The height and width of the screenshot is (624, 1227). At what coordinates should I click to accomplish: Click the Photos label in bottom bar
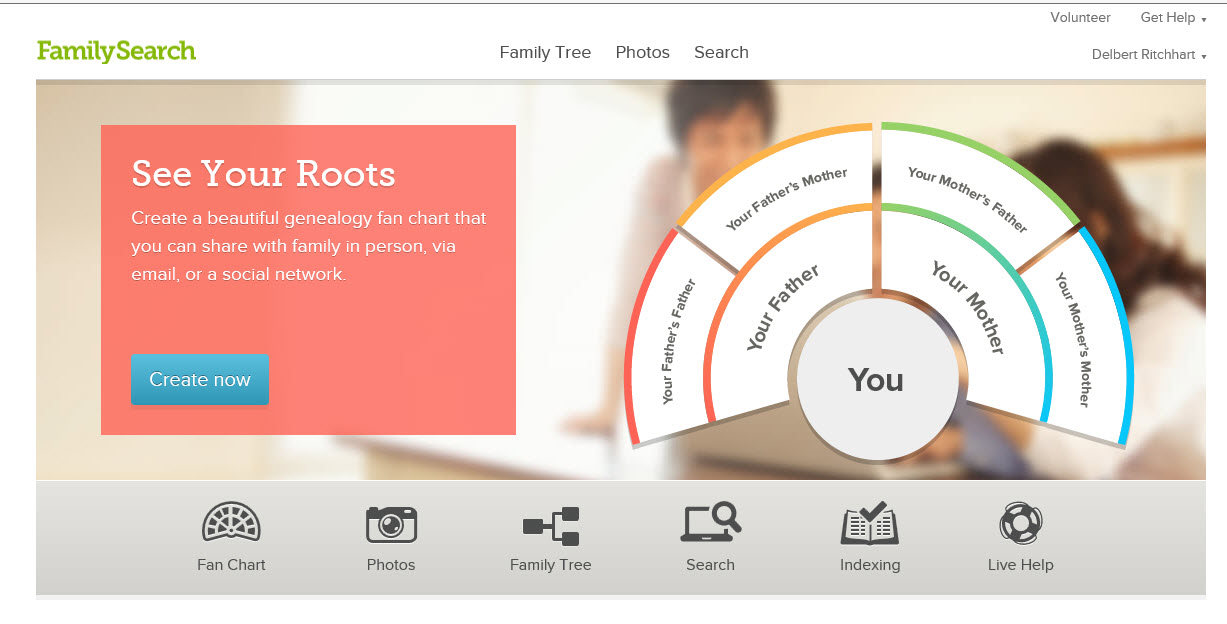pyautogui.click(x=391, y=565)
